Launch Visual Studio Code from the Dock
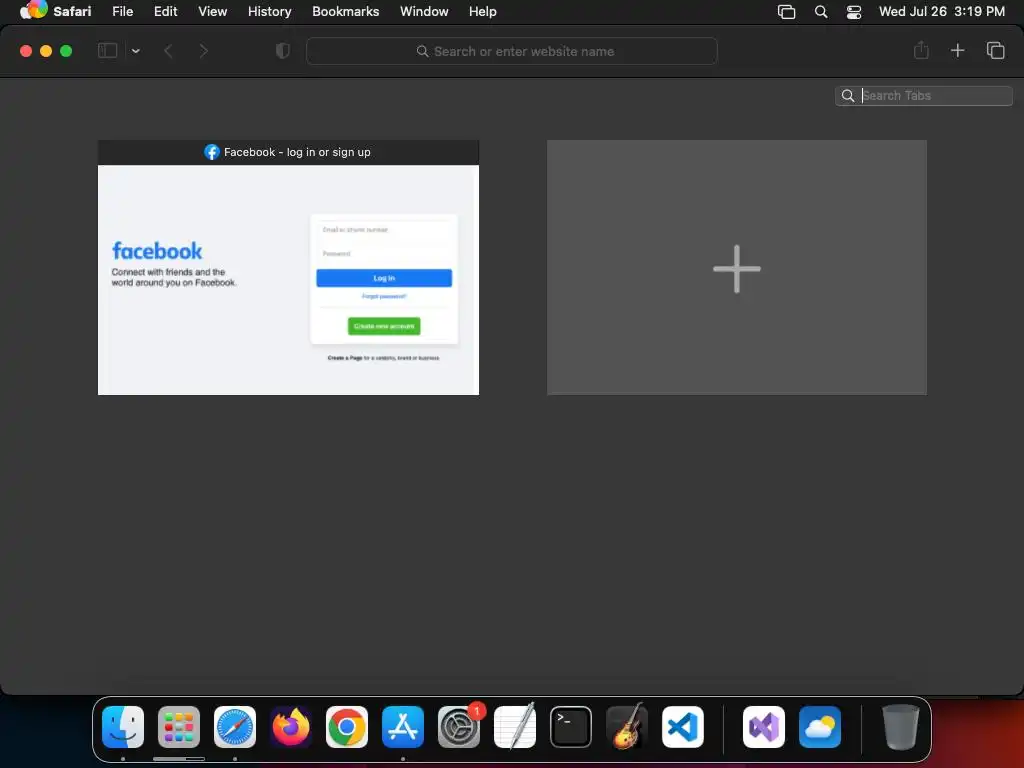The width and height of the screenshot is (1024, 768). click(x=683, y=727)
